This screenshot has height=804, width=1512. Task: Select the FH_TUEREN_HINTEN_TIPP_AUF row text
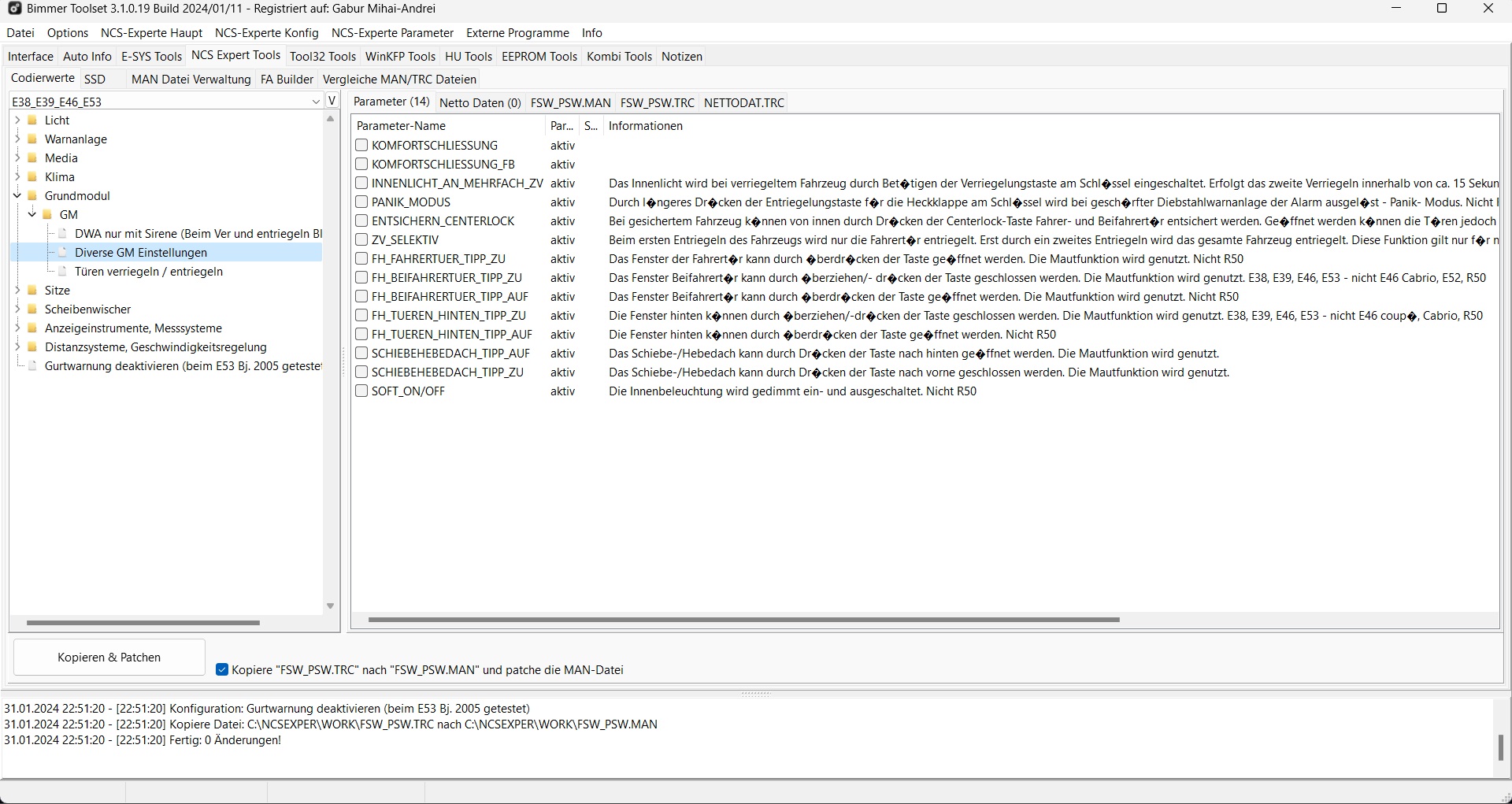452,335
